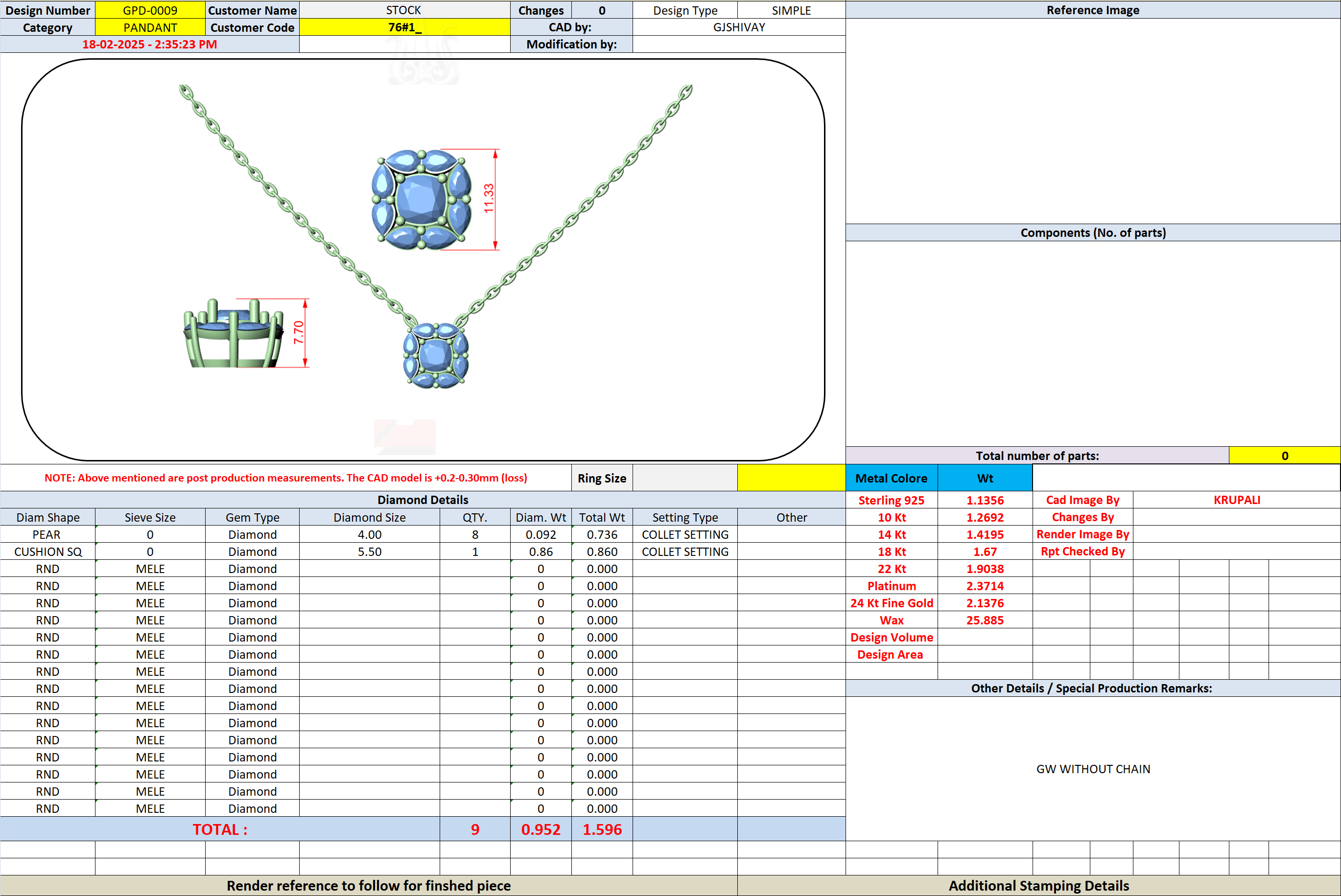Select the grand total weight 1.596

pos(602,829)
